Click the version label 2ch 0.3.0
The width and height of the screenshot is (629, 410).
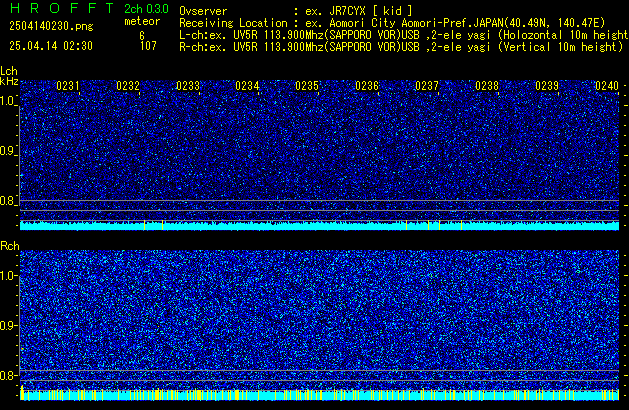point(146,9)
